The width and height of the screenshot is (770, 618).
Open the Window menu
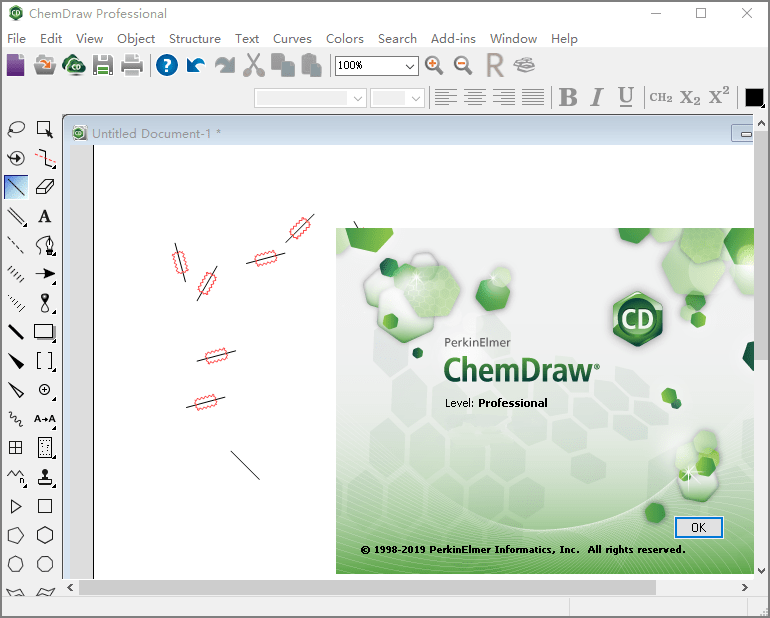point(513,38)
